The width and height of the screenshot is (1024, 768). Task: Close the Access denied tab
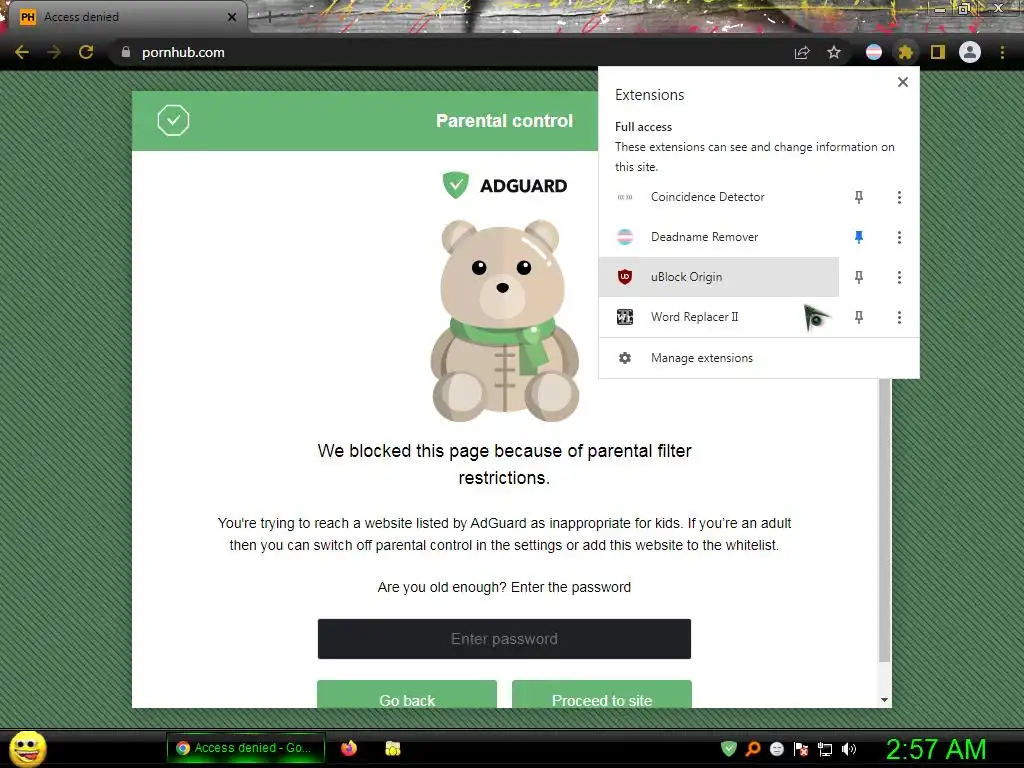[231, 17]
